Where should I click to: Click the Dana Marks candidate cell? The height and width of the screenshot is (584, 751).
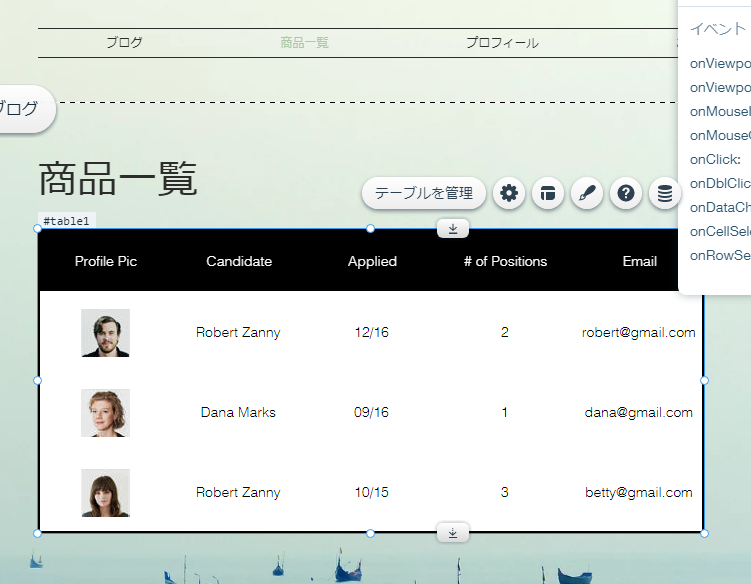point(238,412)
